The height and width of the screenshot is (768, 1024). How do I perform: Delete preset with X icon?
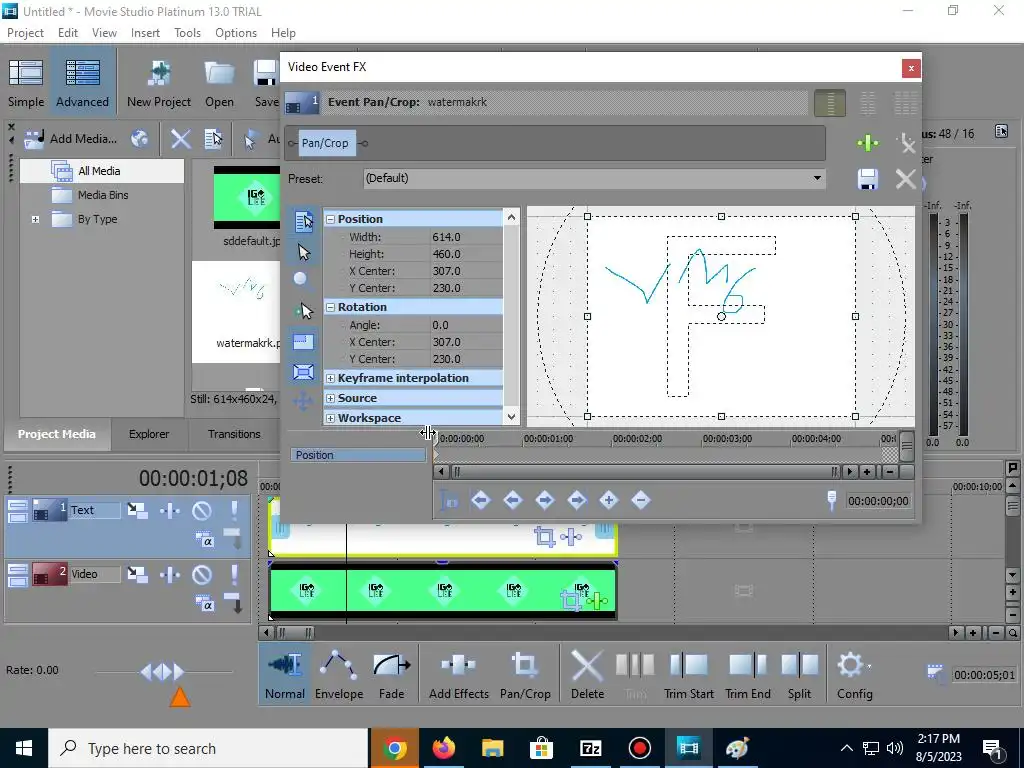coord(905,179)
